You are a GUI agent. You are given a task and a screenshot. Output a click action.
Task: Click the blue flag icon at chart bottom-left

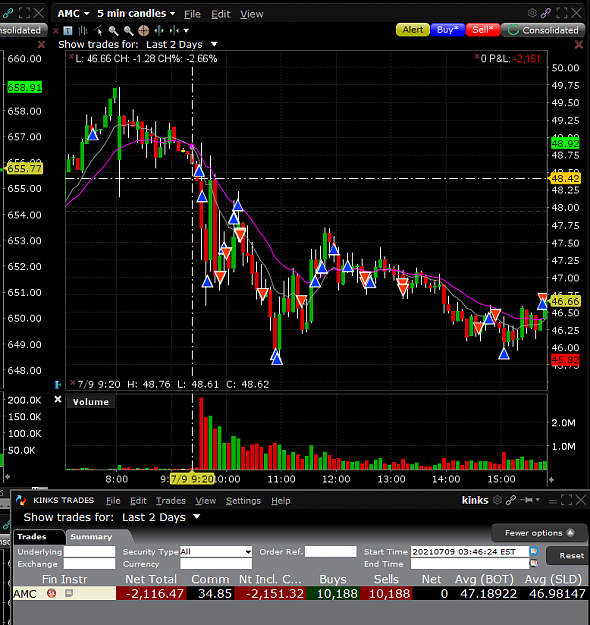coord(58,385)
